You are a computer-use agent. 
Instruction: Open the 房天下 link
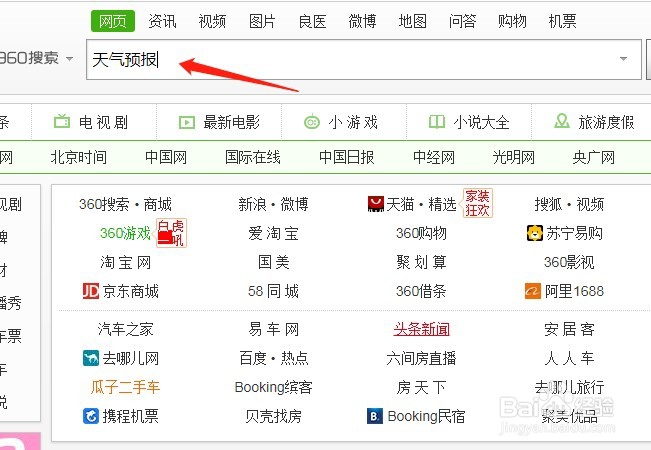coord(421,387)
